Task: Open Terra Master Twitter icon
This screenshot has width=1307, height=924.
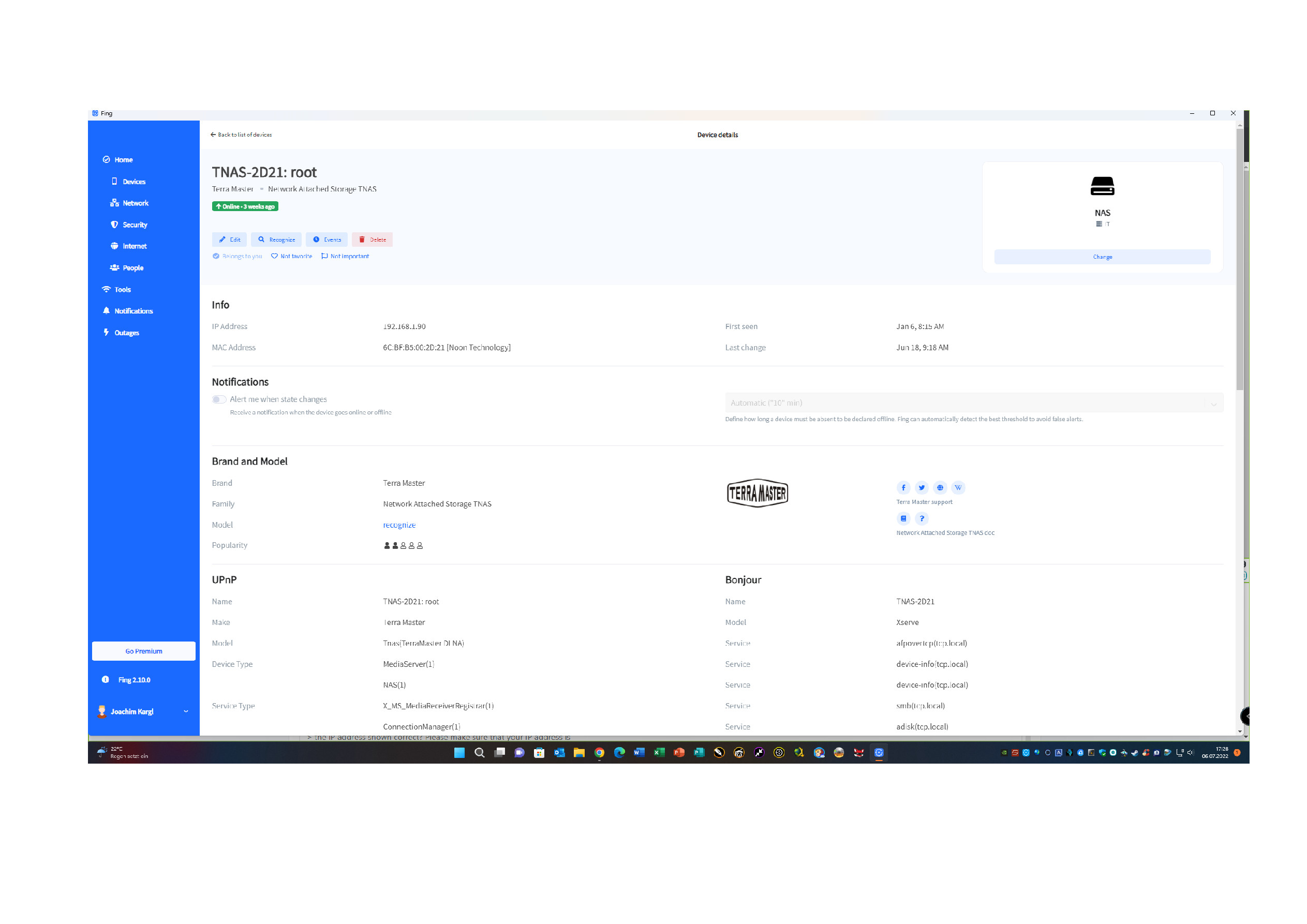Action: point(922,487)
